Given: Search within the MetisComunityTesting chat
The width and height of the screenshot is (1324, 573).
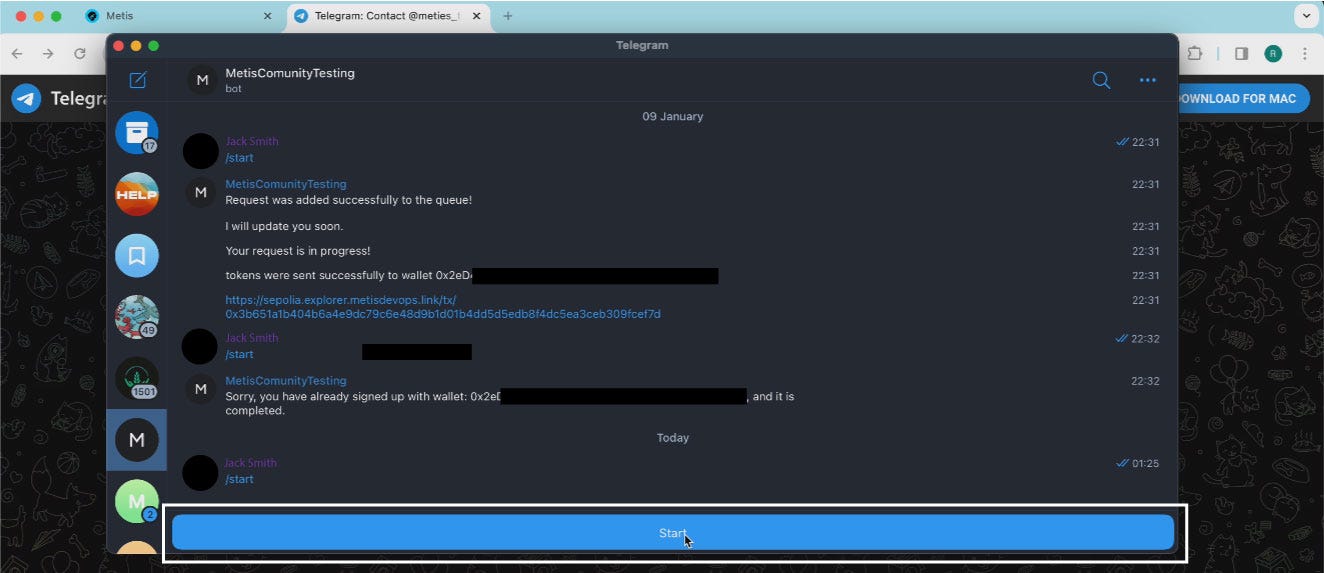Looking at the screenshot, I should coord(1101,80).
